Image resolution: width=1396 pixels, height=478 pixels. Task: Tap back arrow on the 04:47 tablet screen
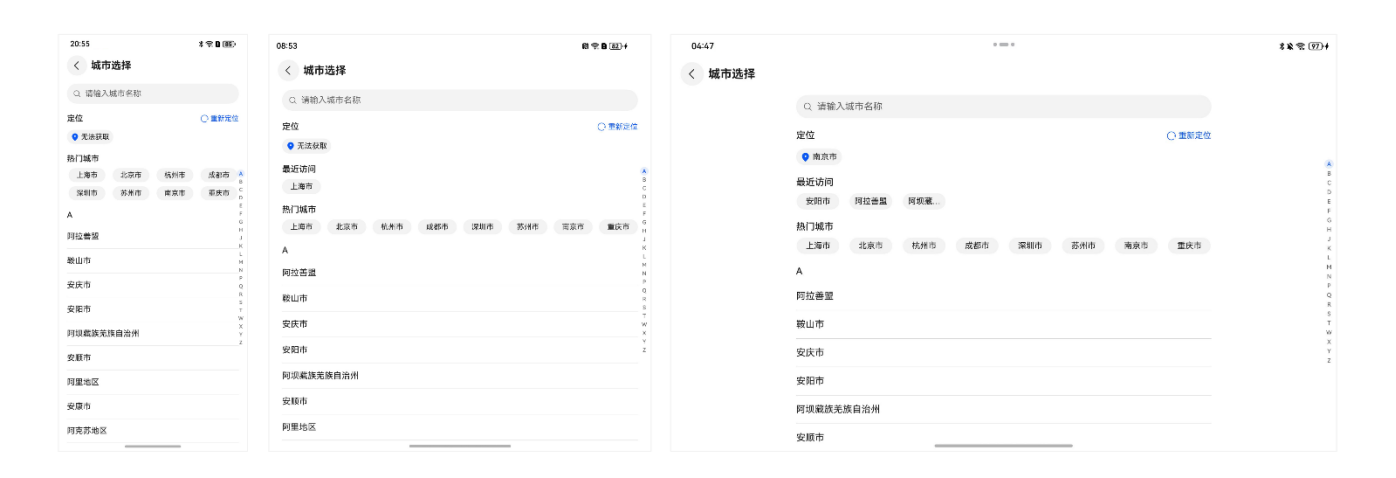point(692,74)
